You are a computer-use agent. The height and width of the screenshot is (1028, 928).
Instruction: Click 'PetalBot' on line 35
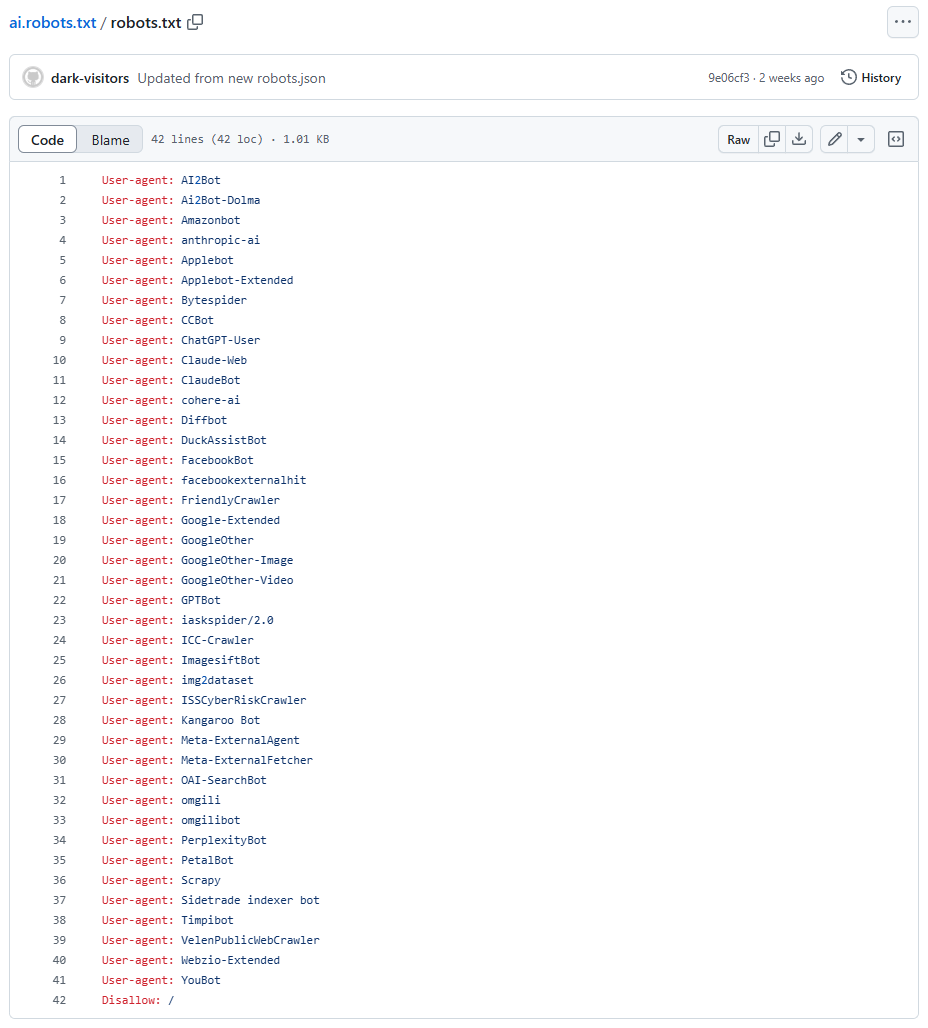207,860
